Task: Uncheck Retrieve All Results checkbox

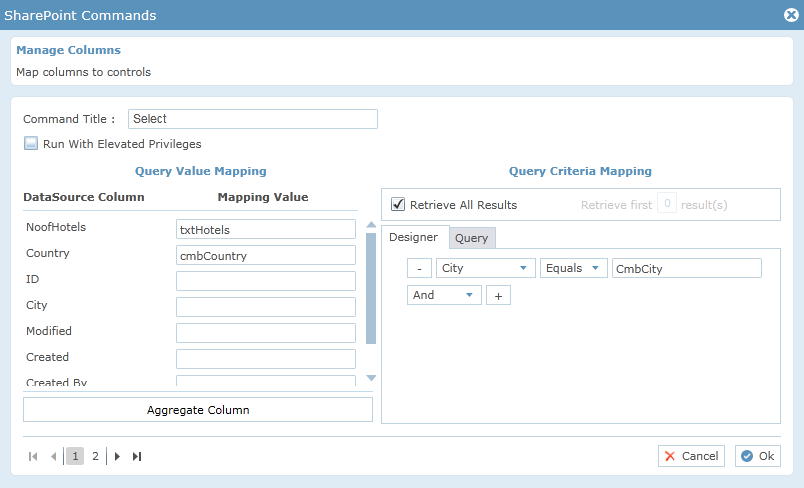Action: [398, 204]
